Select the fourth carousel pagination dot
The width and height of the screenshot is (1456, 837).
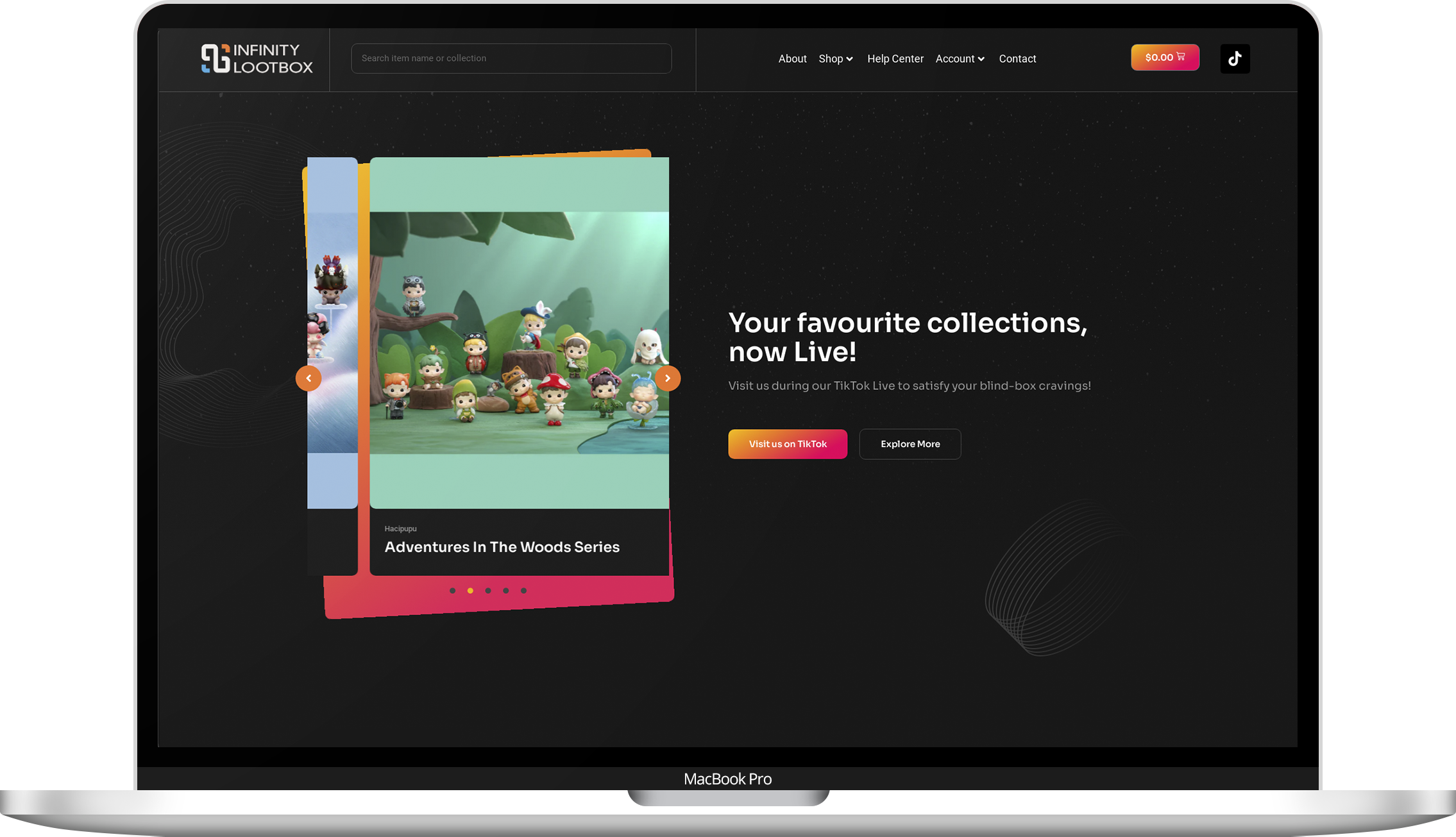[506, 591]
